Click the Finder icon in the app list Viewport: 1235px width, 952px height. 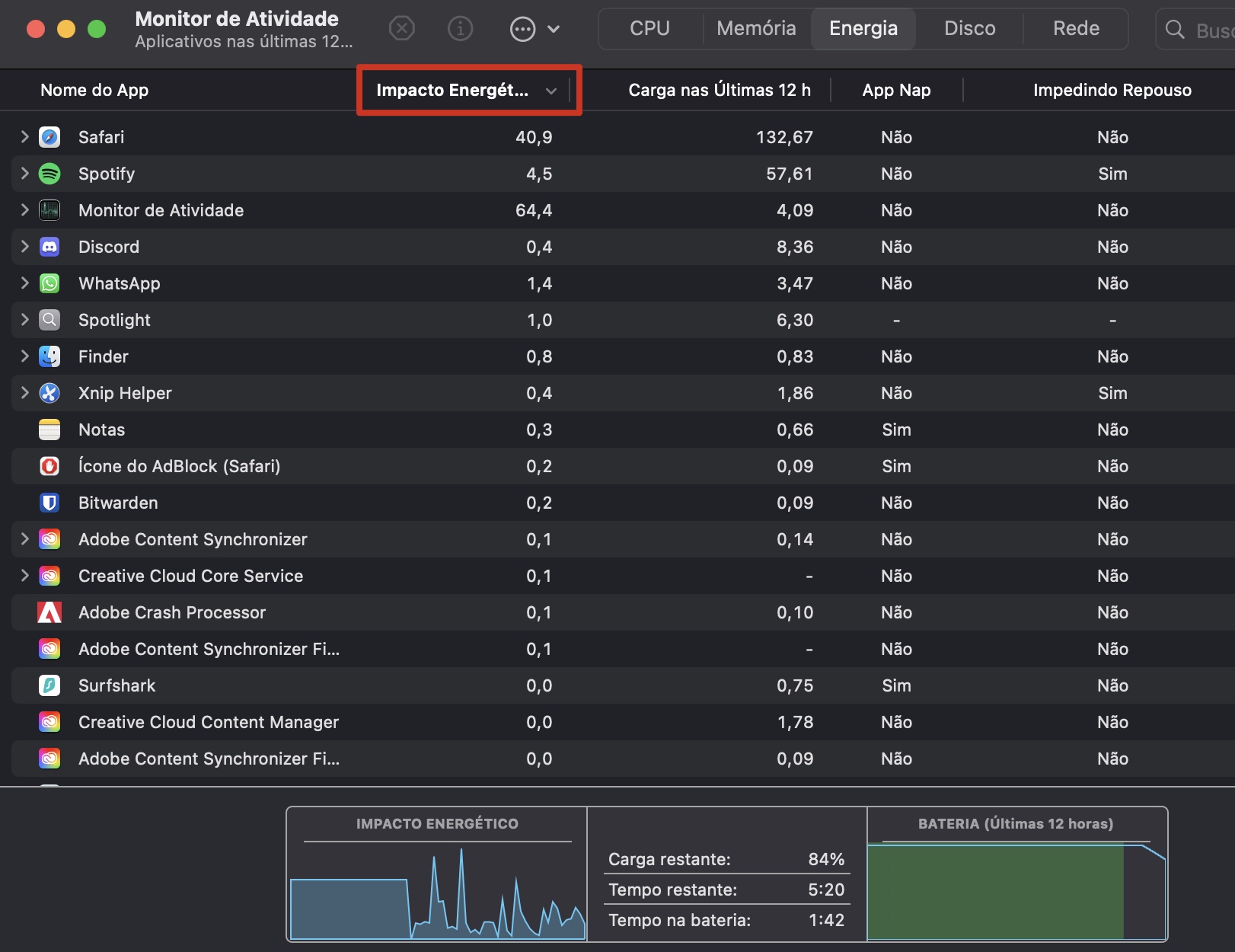[49, 356]
